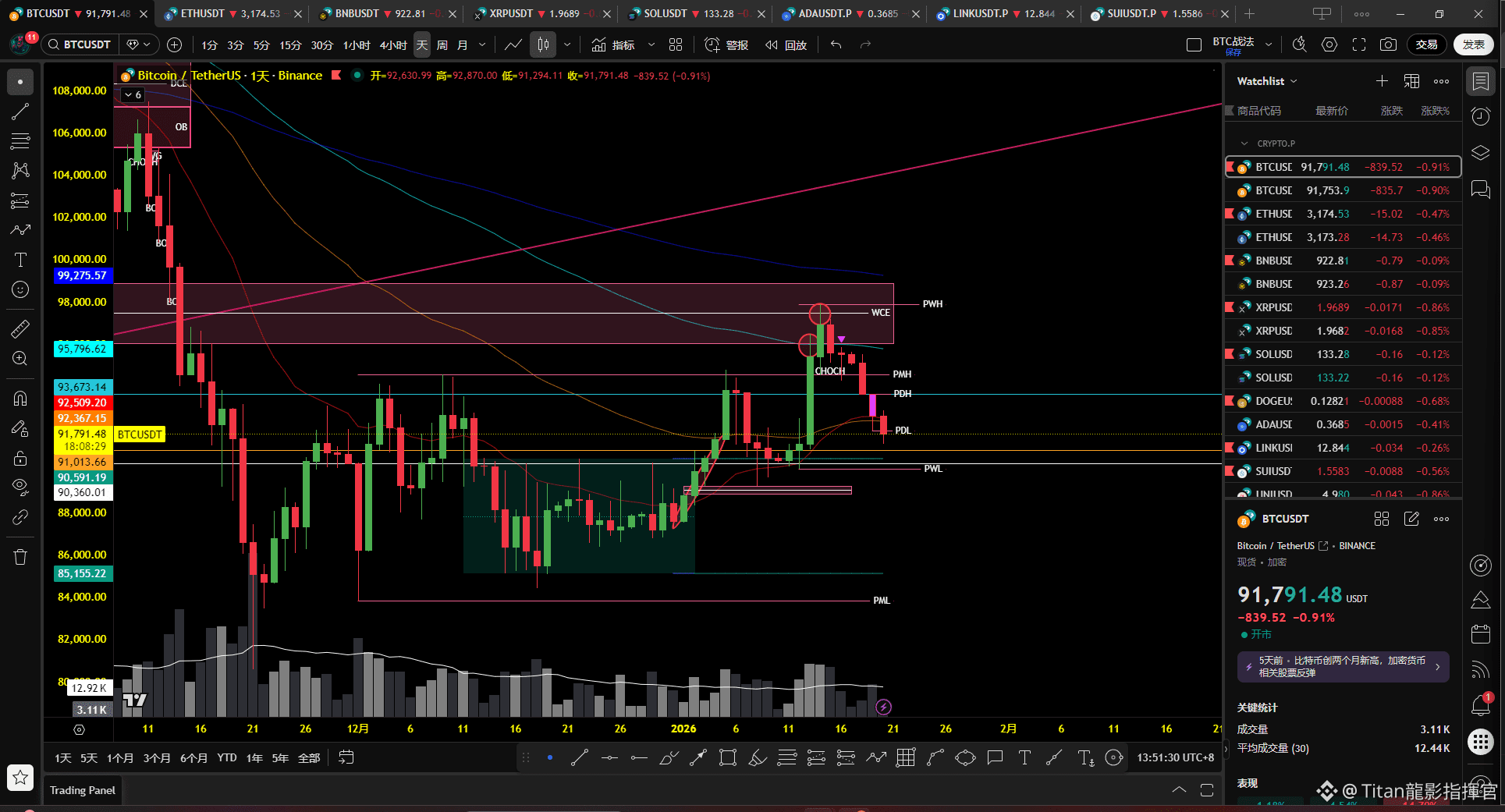The width and height of the screenshot is (1505, 812).
Task: Open the text annotation tool in left toolbar
Action: click(20, 260)
